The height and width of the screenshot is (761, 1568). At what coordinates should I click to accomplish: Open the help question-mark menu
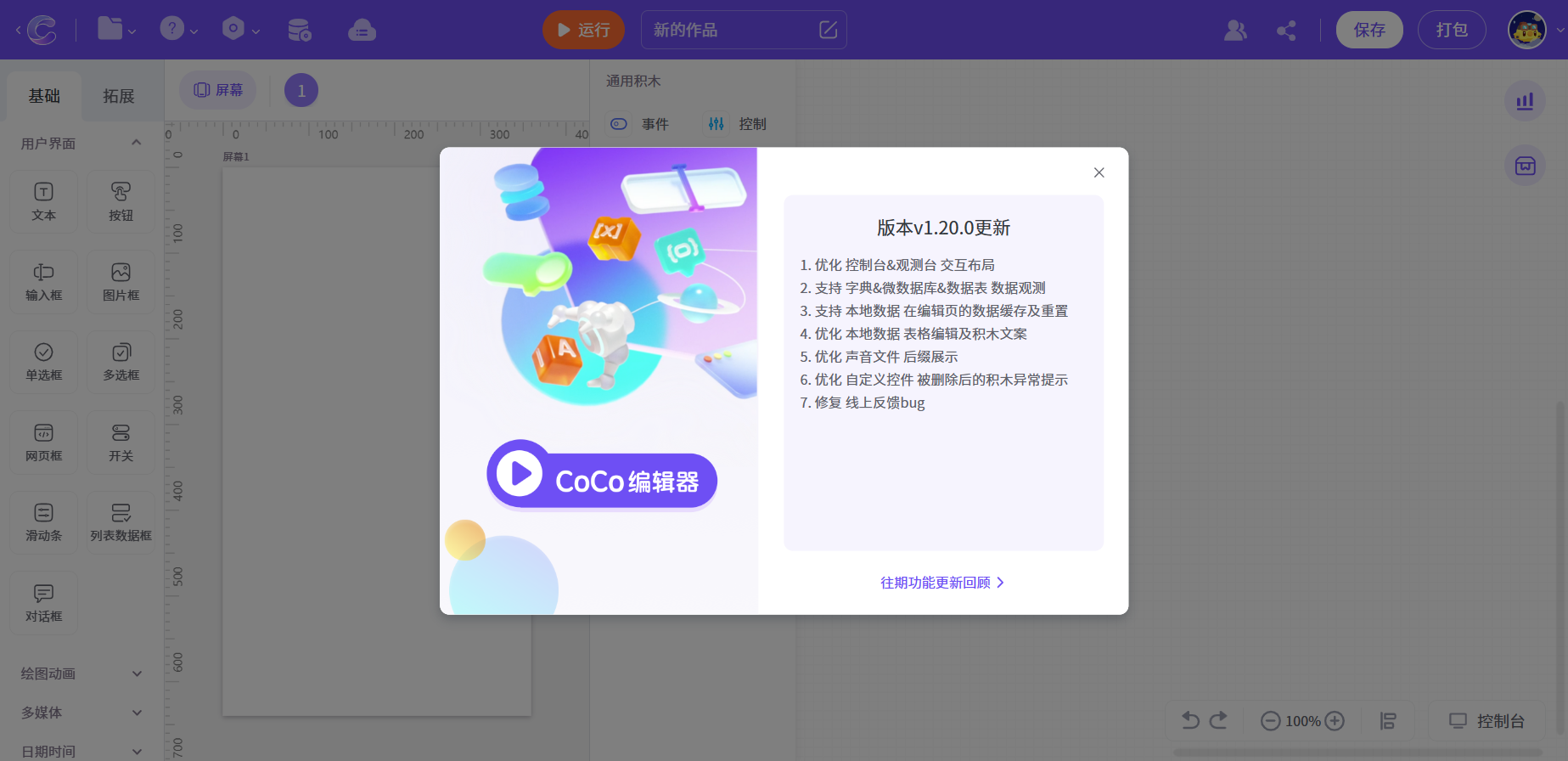tap(178, 29)
